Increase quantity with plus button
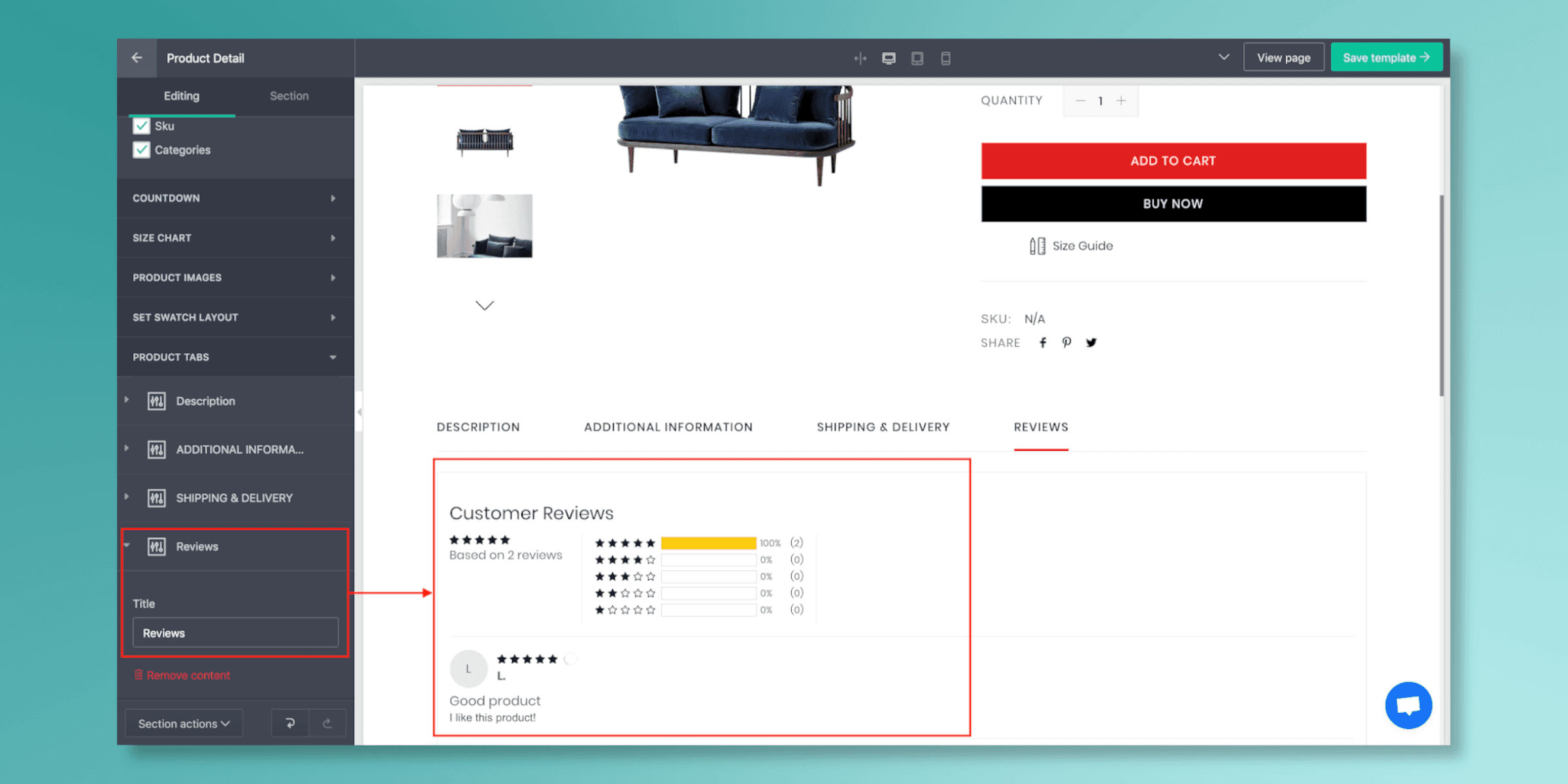The image size is (1568, 784). (x=1121, y=101)
